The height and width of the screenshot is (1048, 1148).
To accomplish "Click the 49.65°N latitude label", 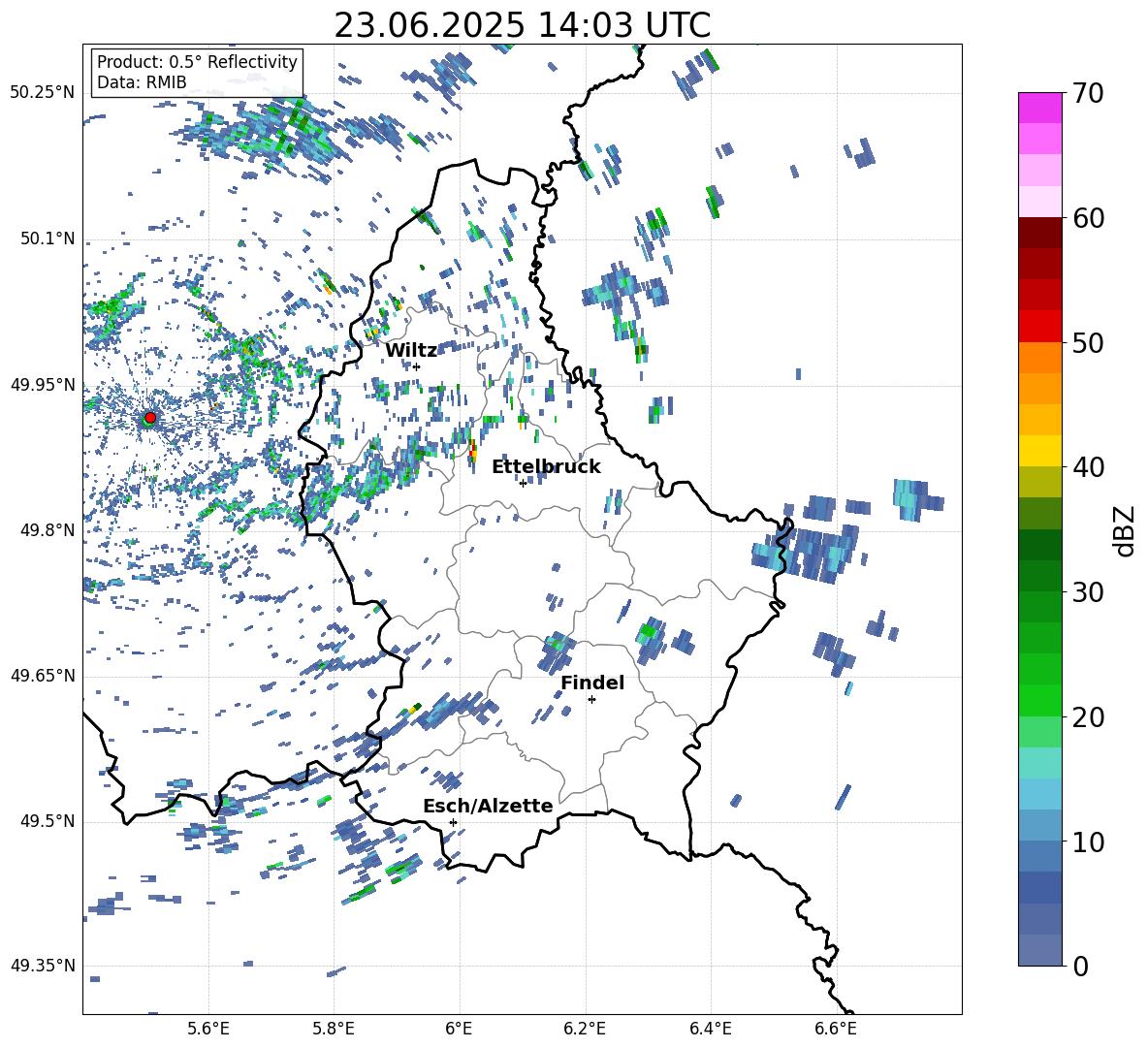I will (x=42, y=676).
